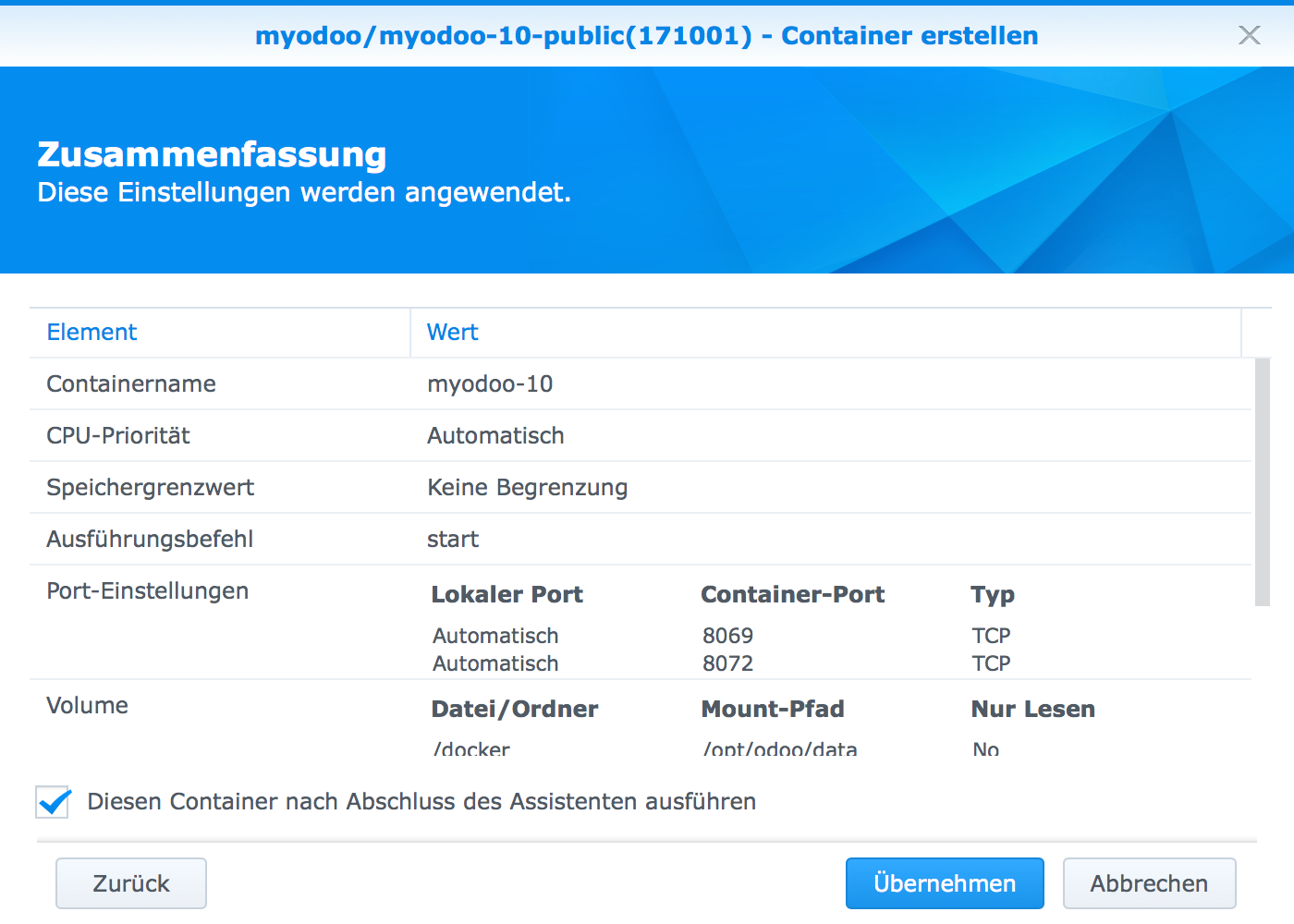Select container port 8069
1294x924 pixels.
727,636
